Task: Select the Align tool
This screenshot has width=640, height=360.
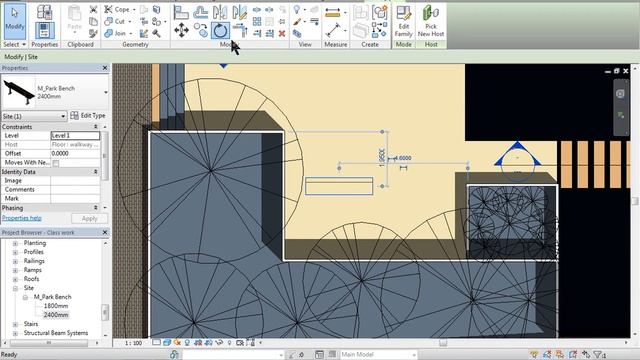Action: click(181, 12)
